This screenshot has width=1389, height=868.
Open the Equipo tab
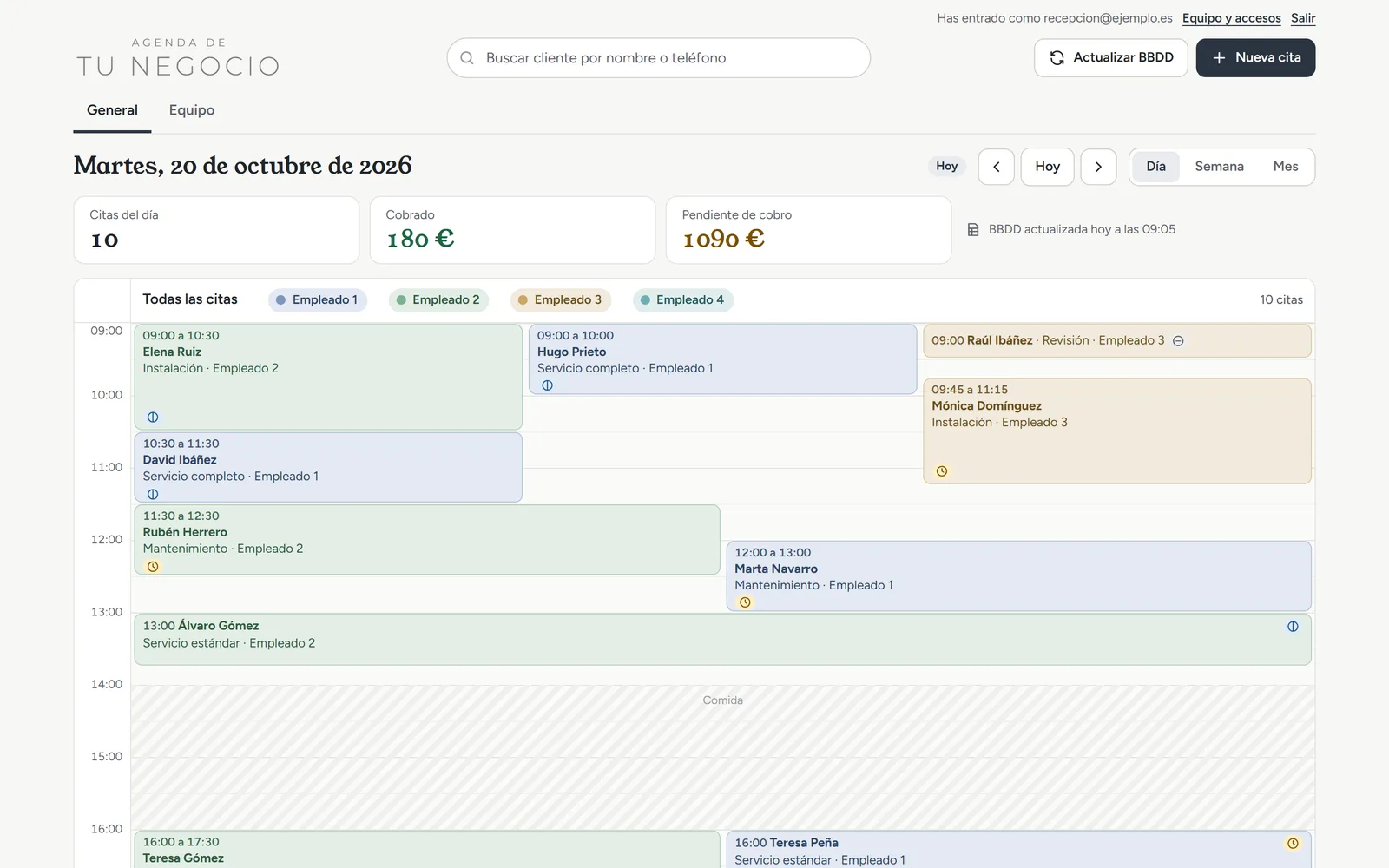(x=192, y=110)
